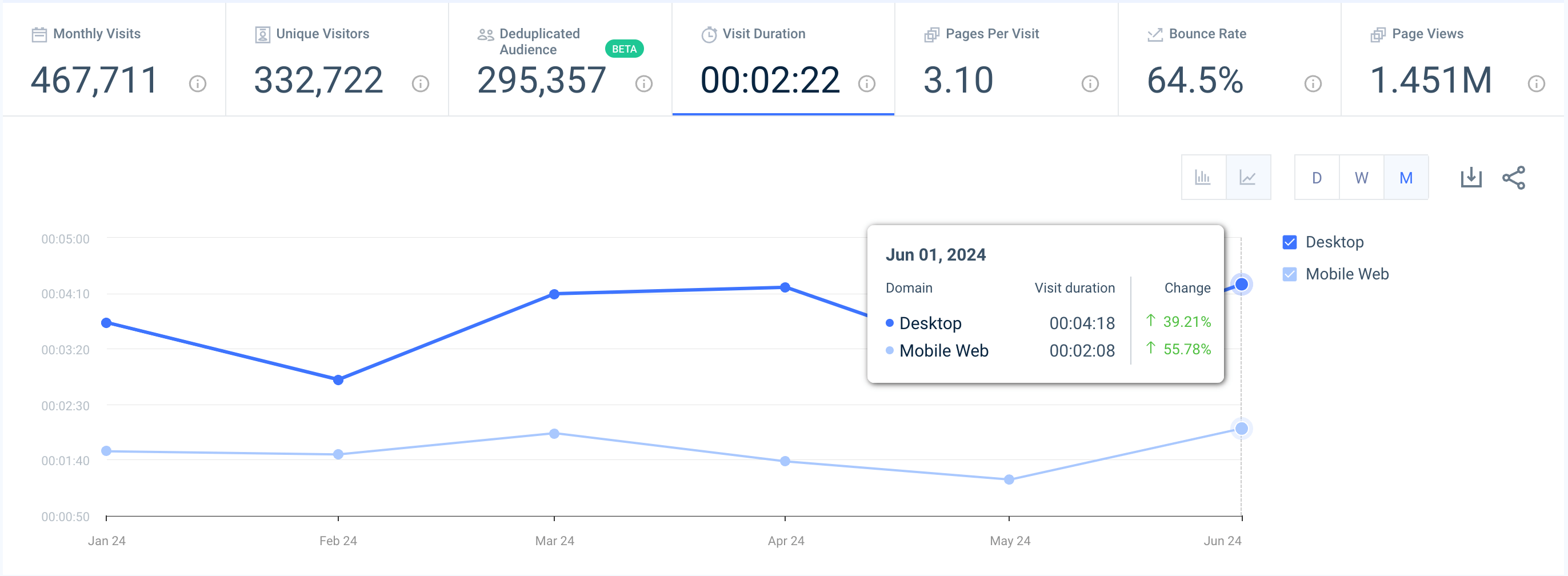Uncheck the Desktop series checkbox
Viewport: 1568px width, 576px height.
[1289, 242]
